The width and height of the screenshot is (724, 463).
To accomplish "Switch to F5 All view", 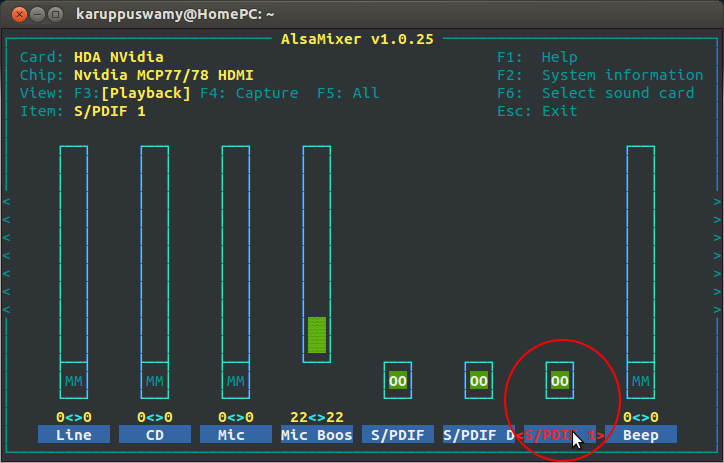I will [348, 93].
